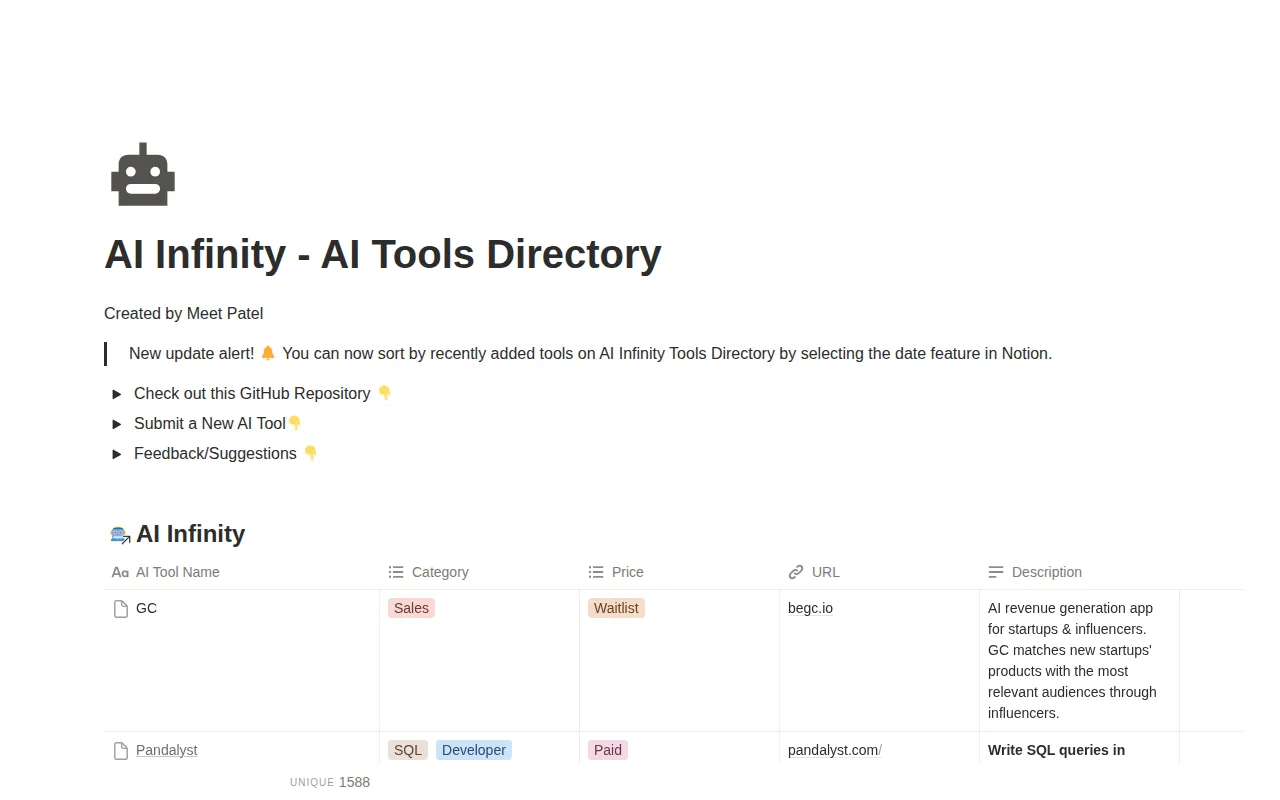Click the SQL category tag
This screenshot has width=1280, height=800.
click(x=408, y=751)
